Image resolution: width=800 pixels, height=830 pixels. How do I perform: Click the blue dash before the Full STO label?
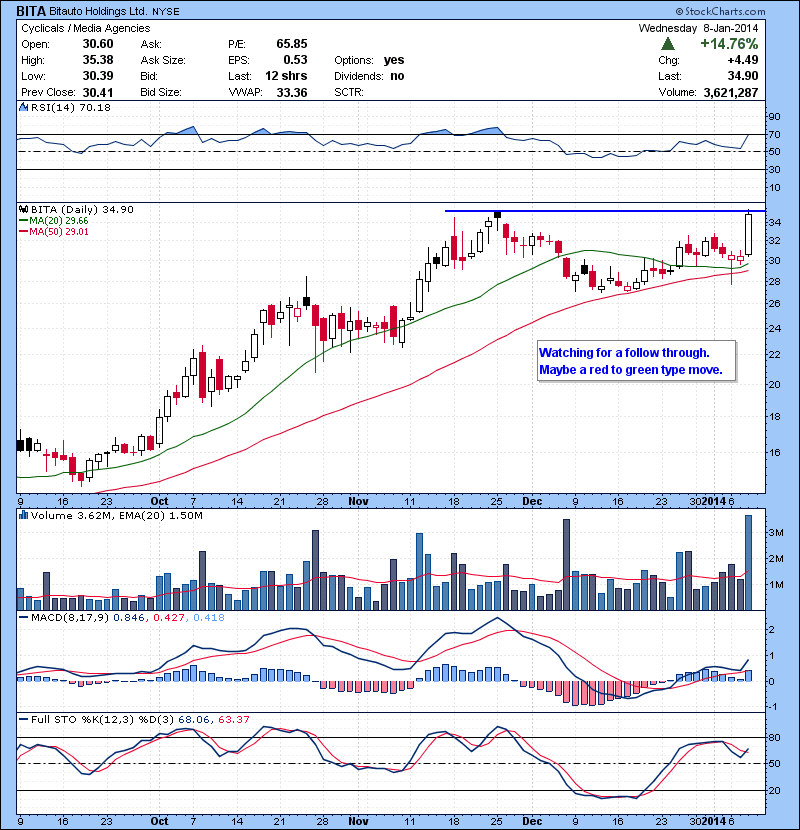23,719
